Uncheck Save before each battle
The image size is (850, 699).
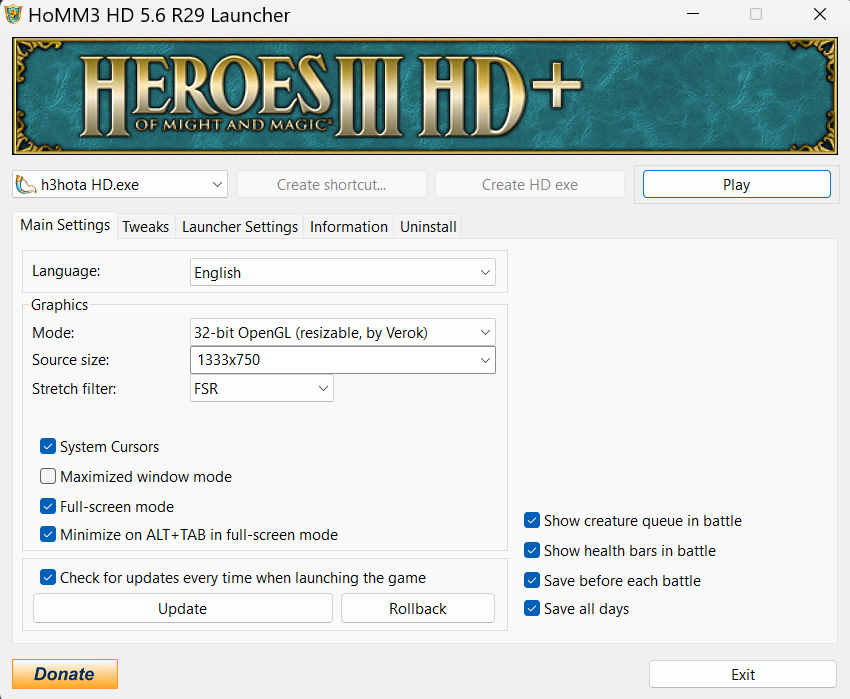pos(532,580)
